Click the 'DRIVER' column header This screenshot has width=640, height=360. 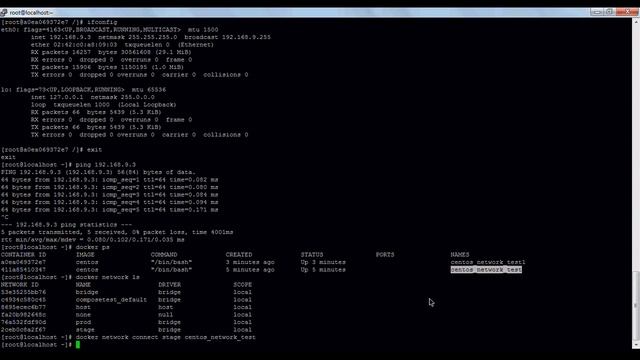[x=169, y=285]
